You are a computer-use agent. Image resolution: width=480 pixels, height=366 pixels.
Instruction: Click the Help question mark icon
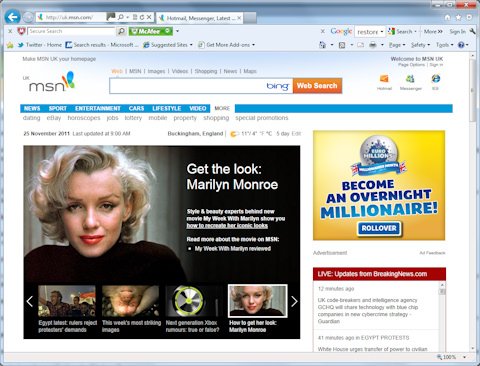tap(461, 45)
